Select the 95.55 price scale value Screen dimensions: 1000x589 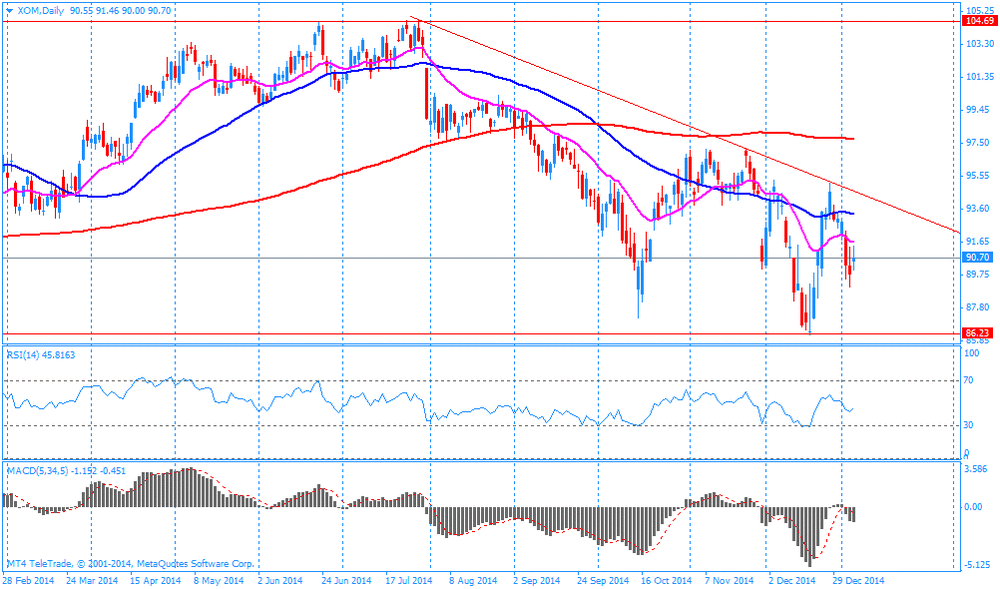coord(979,175)
